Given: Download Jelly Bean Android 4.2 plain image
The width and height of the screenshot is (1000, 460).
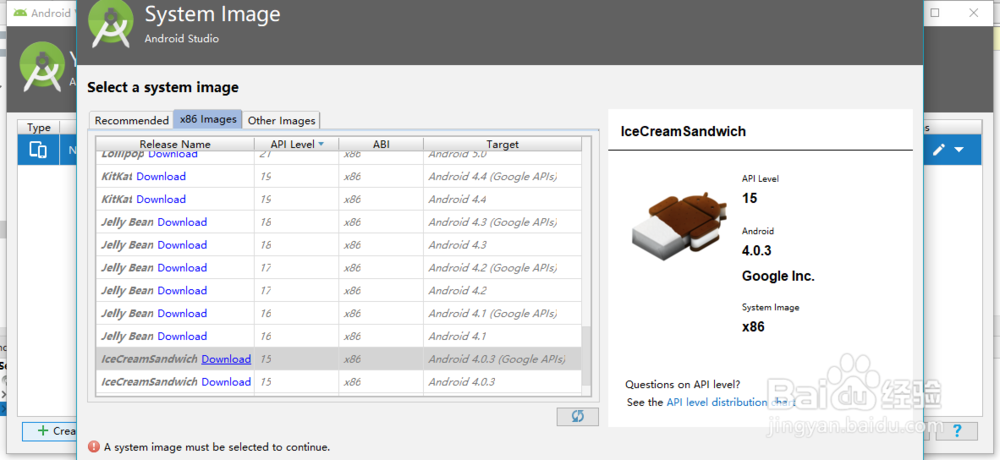Looking at the screenshot, I should (x=182, y=290).
